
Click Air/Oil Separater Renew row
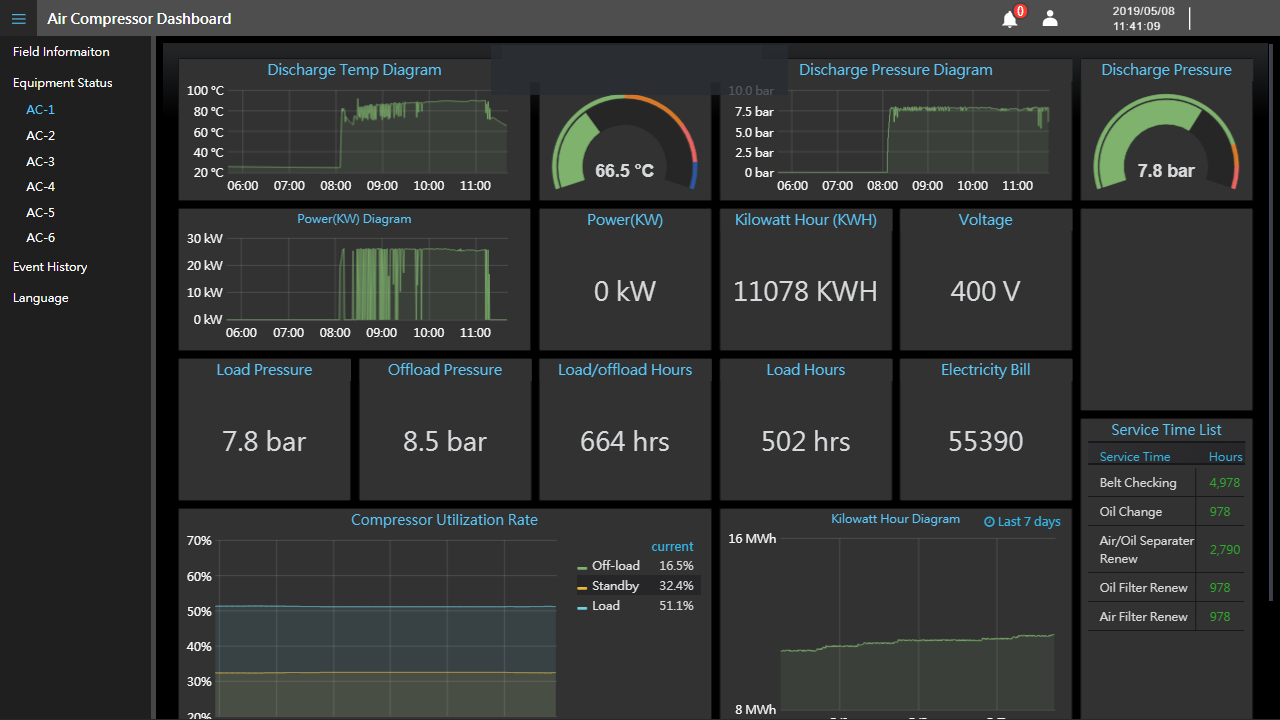click(1166, 549)
